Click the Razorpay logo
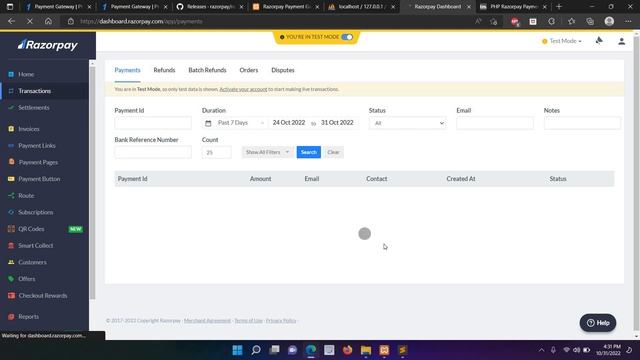The width and height of the screenshot is (640, 360). point(47,45)
